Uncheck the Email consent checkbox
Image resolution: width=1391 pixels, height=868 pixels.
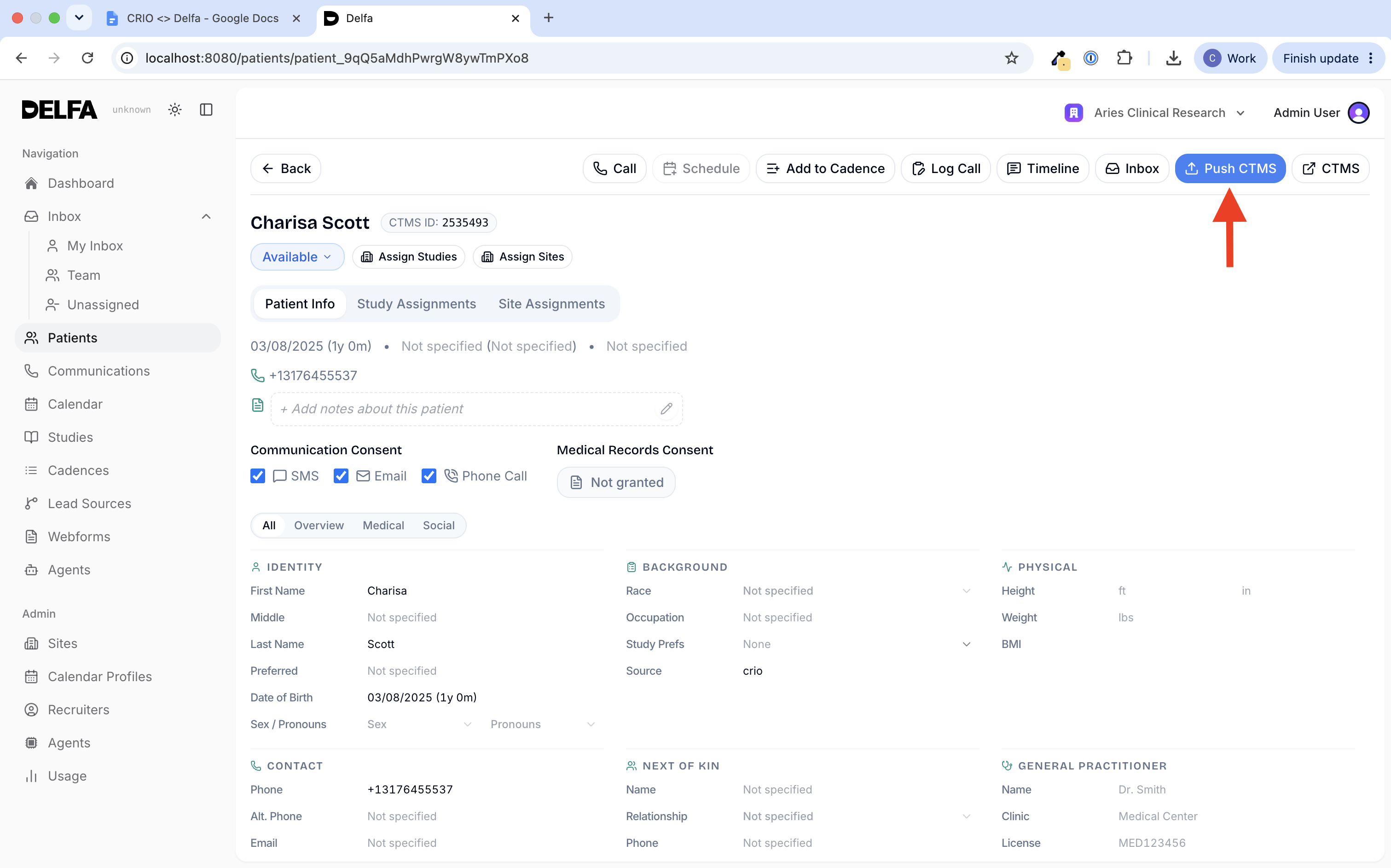pyautogui.click(x=341, y=476)
